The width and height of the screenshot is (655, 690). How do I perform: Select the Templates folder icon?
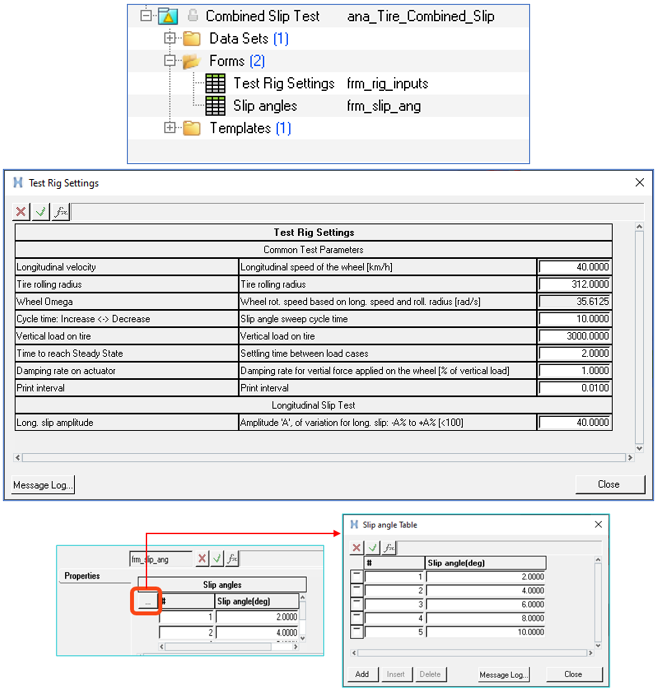click(x=191, y=128)
